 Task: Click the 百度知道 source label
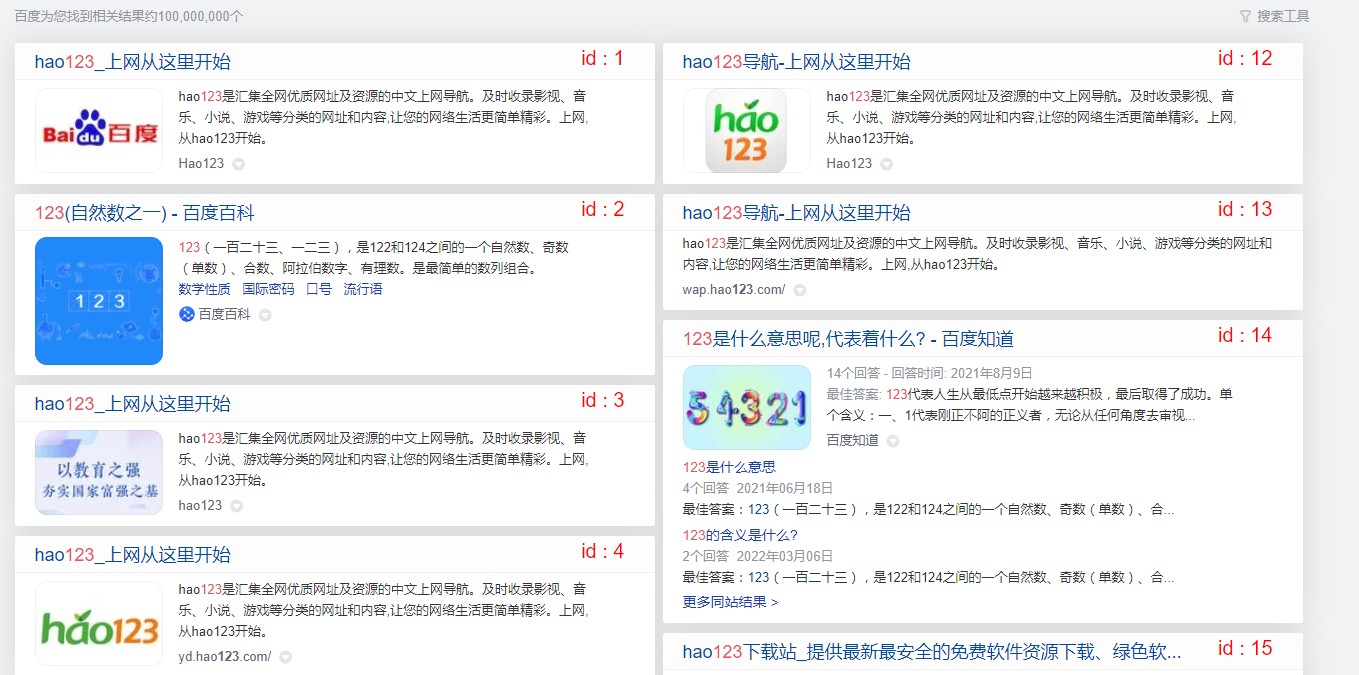853,440
